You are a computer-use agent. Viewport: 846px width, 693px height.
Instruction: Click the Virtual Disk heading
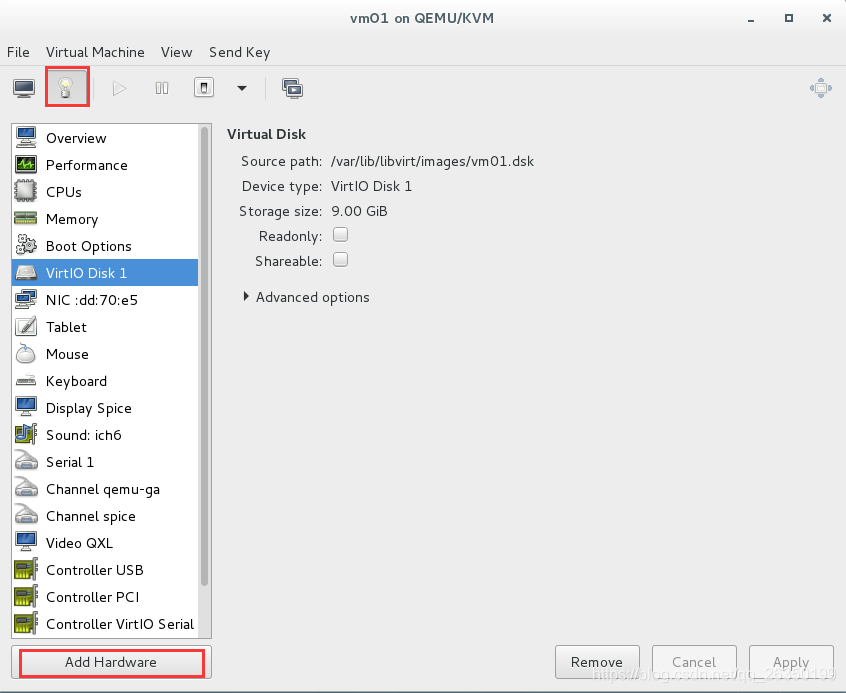tap(267, 134)
